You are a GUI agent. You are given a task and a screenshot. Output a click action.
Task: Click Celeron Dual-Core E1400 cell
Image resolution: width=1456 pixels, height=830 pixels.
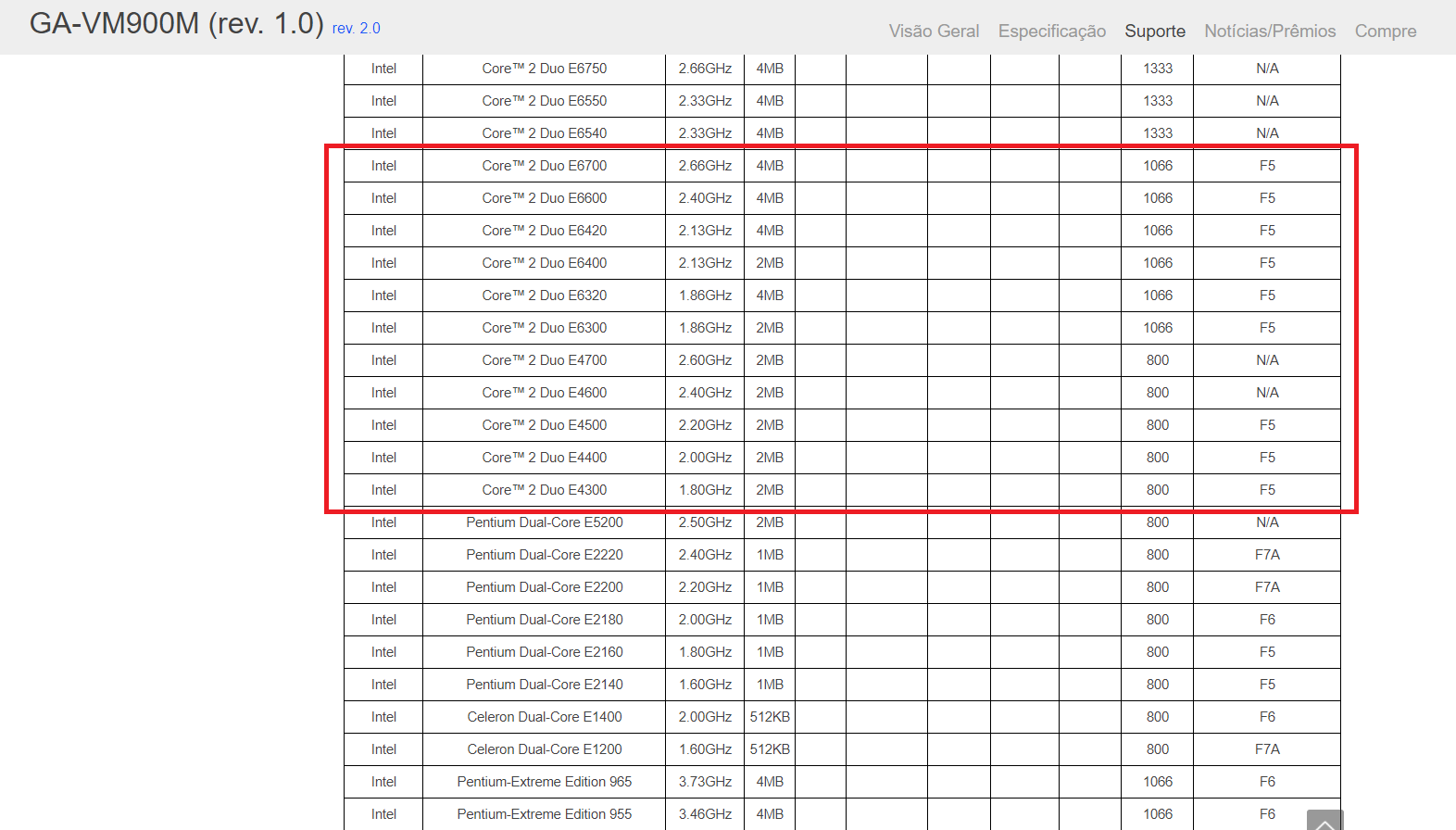545,717
